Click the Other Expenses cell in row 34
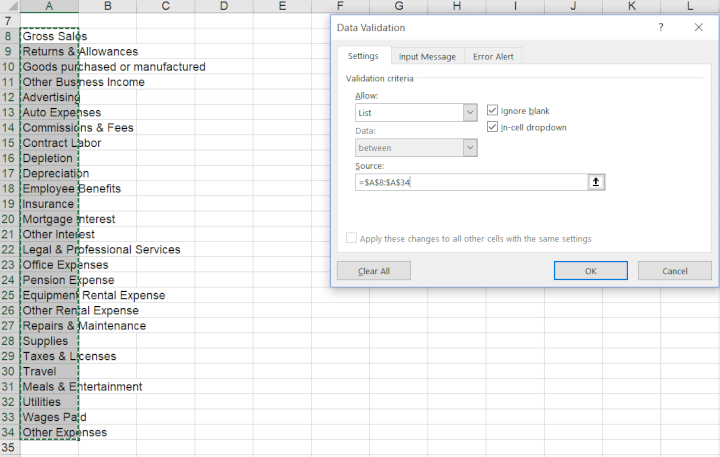Viewport: 720px width, 457px height. pos(49,432)
